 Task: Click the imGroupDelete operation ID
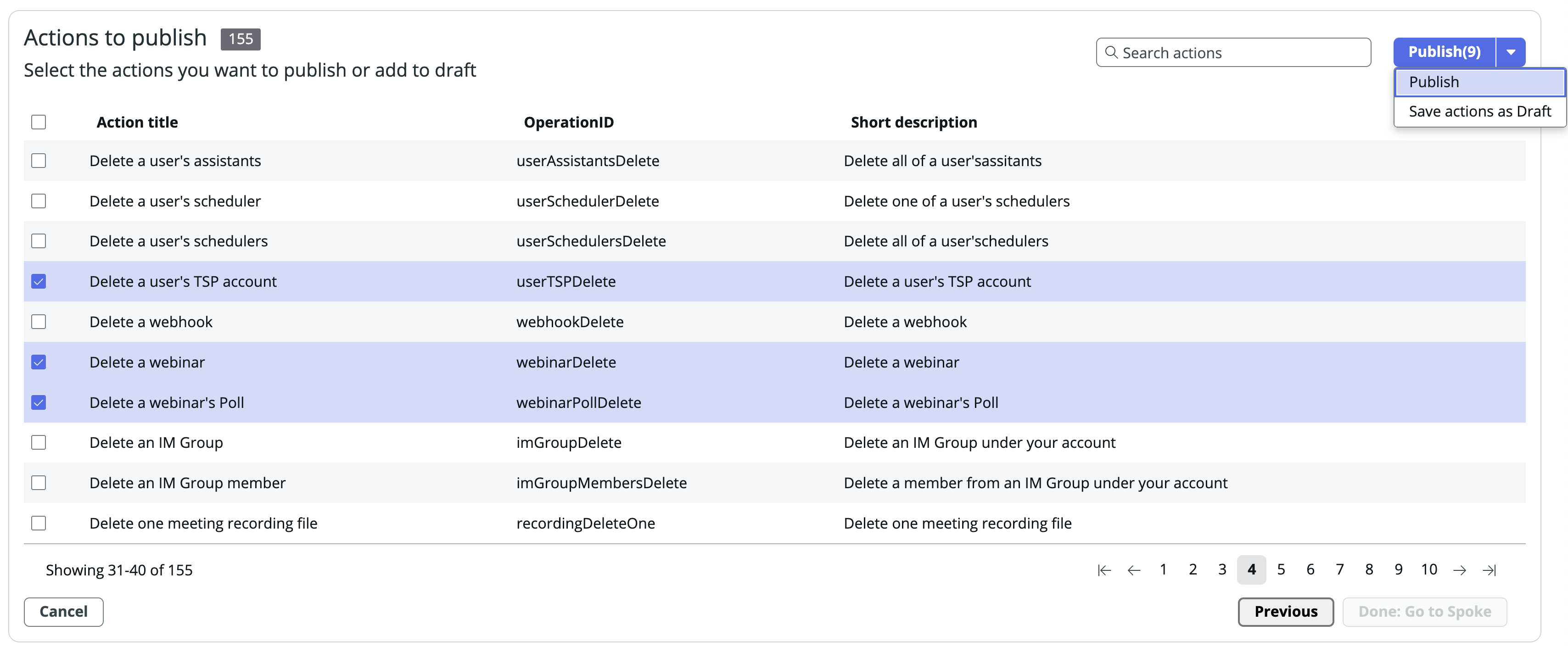(569, 442)
